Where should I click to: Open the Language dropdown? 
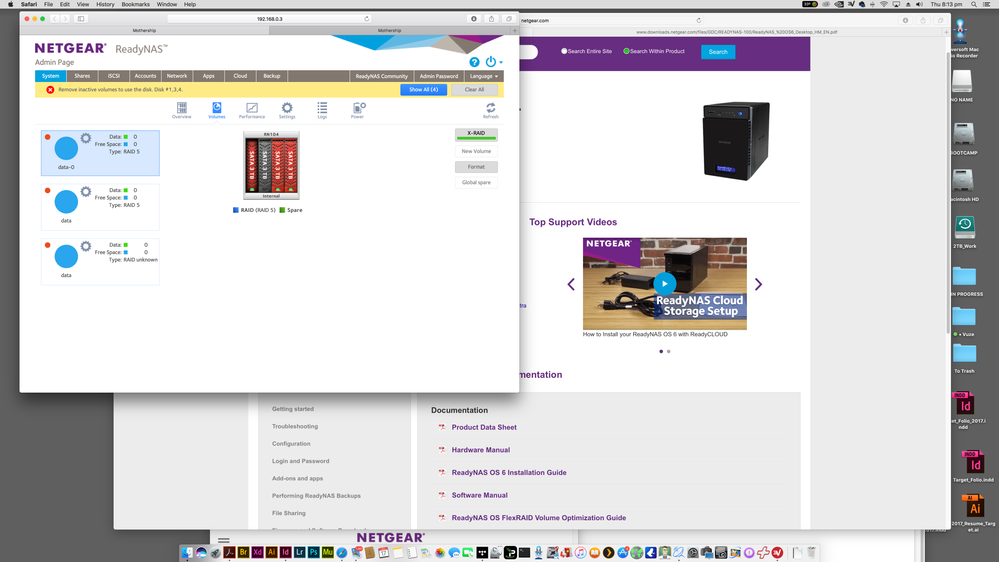[x=484, y=76]
